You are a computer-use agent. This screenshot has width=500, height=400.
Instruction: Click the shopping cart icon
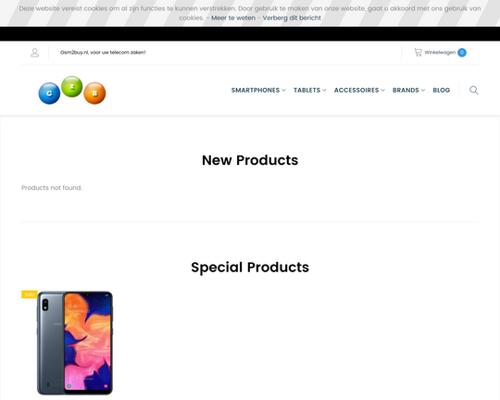click(418, 52)
